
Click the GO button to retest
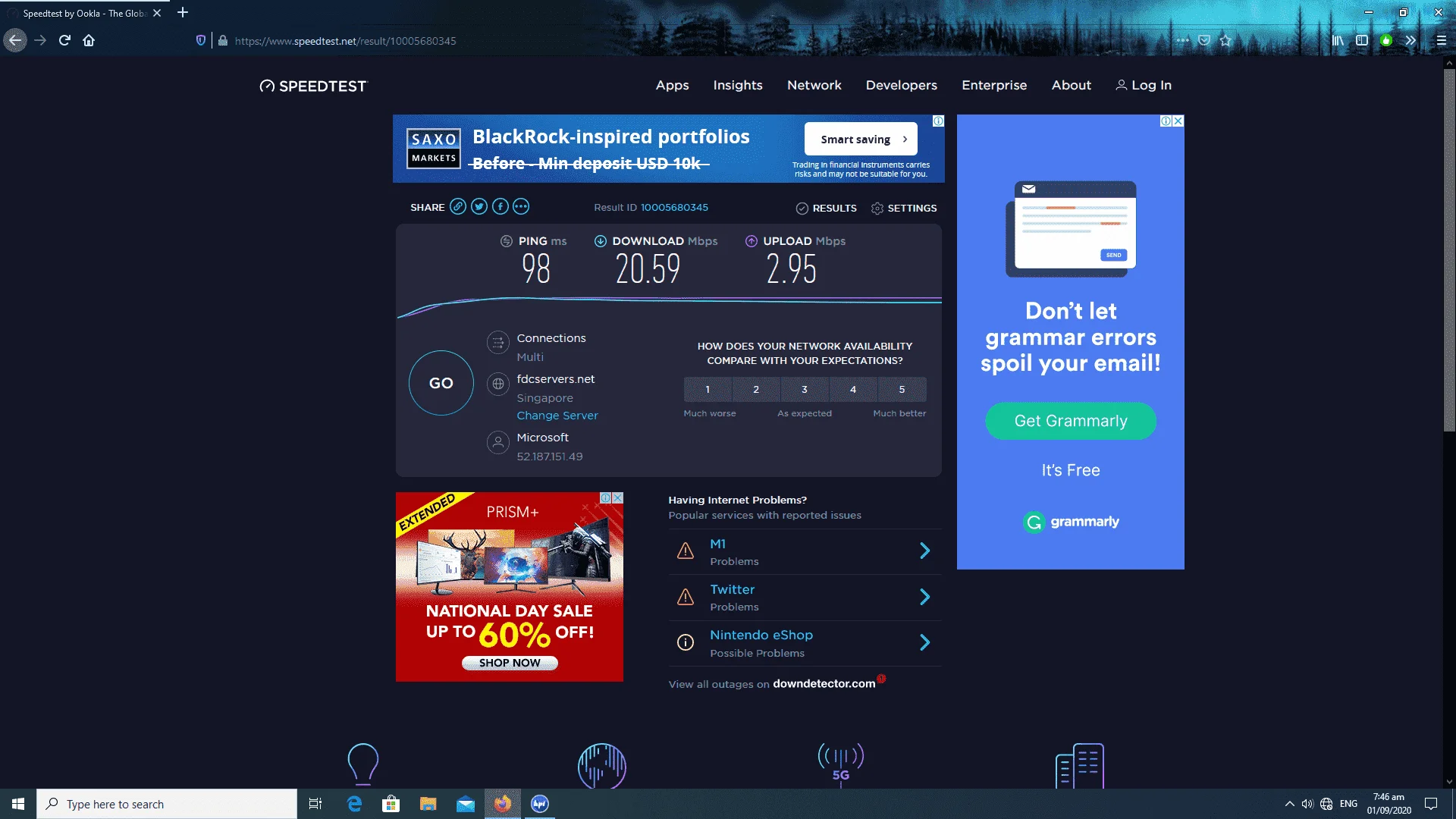pos(441,383)
